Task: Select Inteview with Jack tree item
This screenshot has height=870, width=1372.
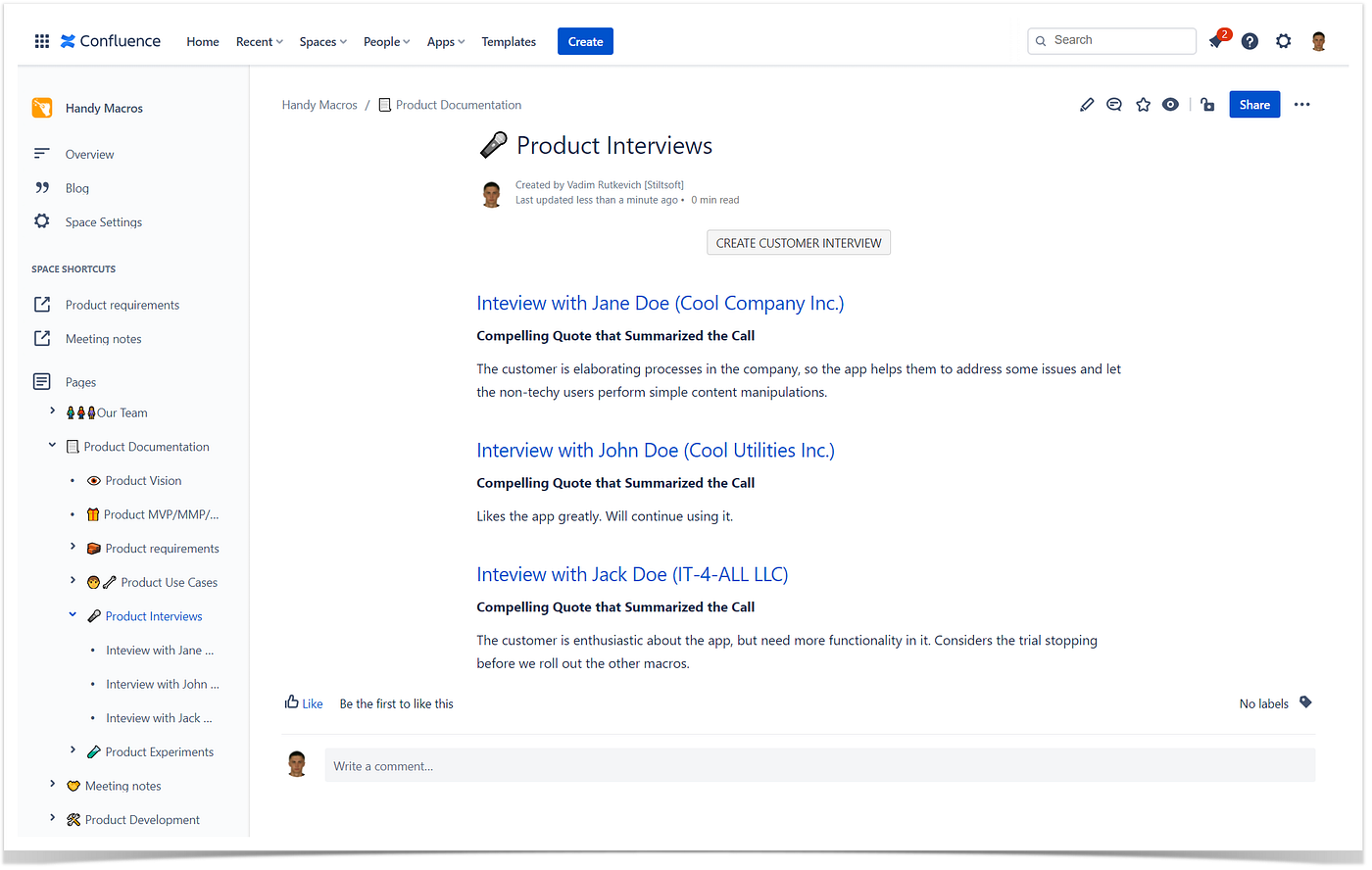Action: [159, 718]
